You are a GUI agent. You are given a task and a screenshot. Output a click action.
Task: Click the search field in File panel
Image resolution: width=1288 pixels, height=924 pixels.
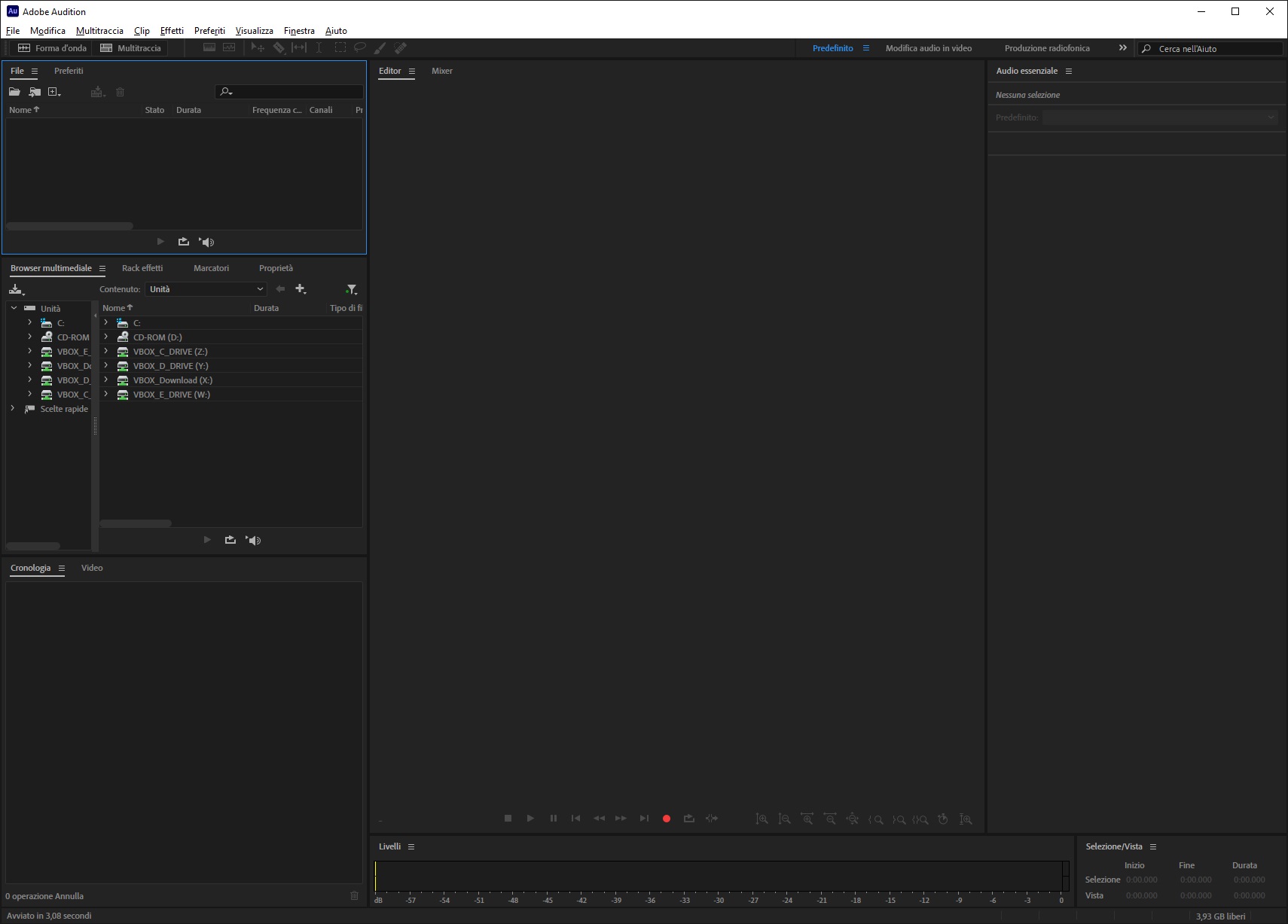[289, 92]
